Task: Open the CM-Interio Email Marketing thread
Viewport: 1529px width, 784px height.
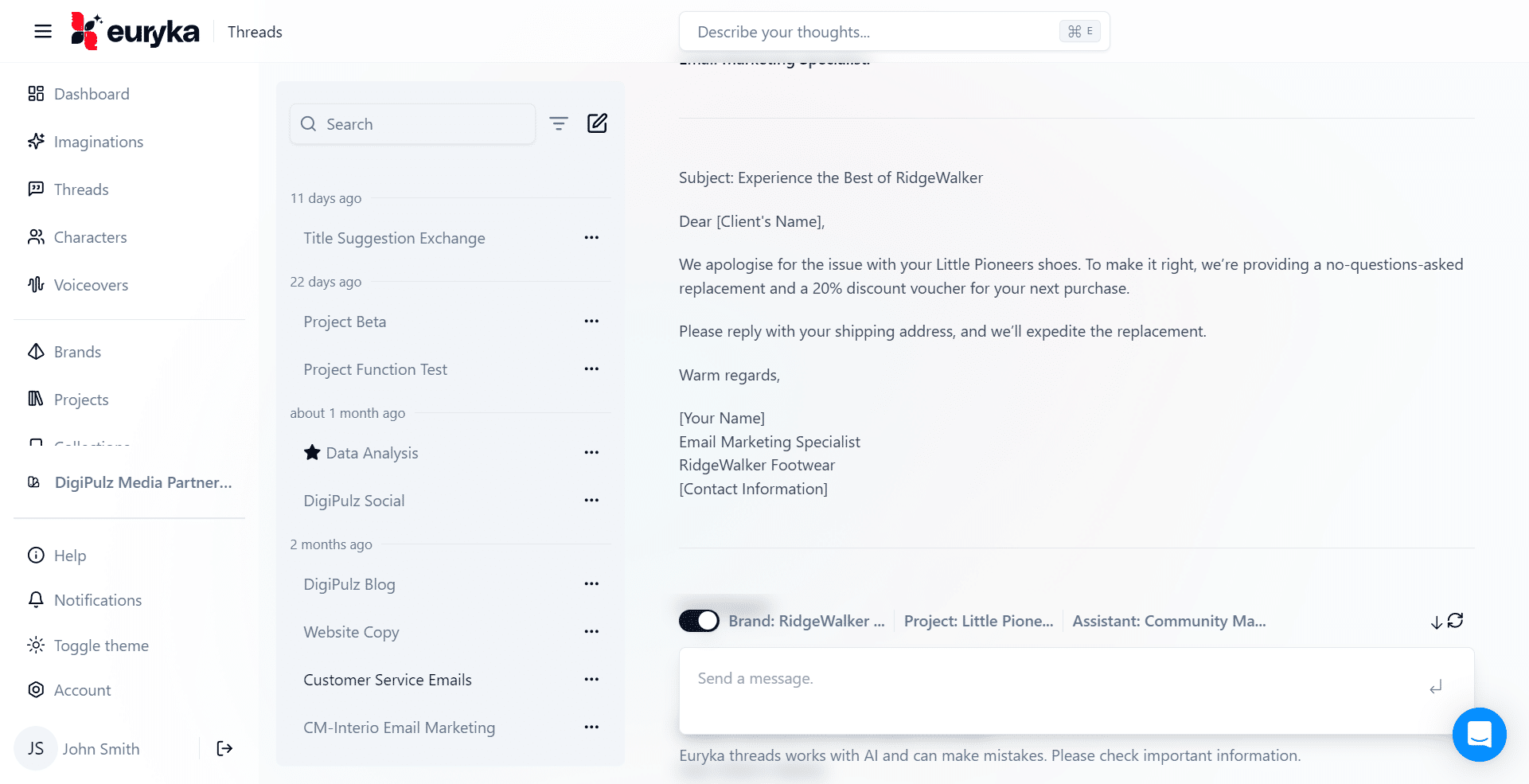Action: coord(399,727)
